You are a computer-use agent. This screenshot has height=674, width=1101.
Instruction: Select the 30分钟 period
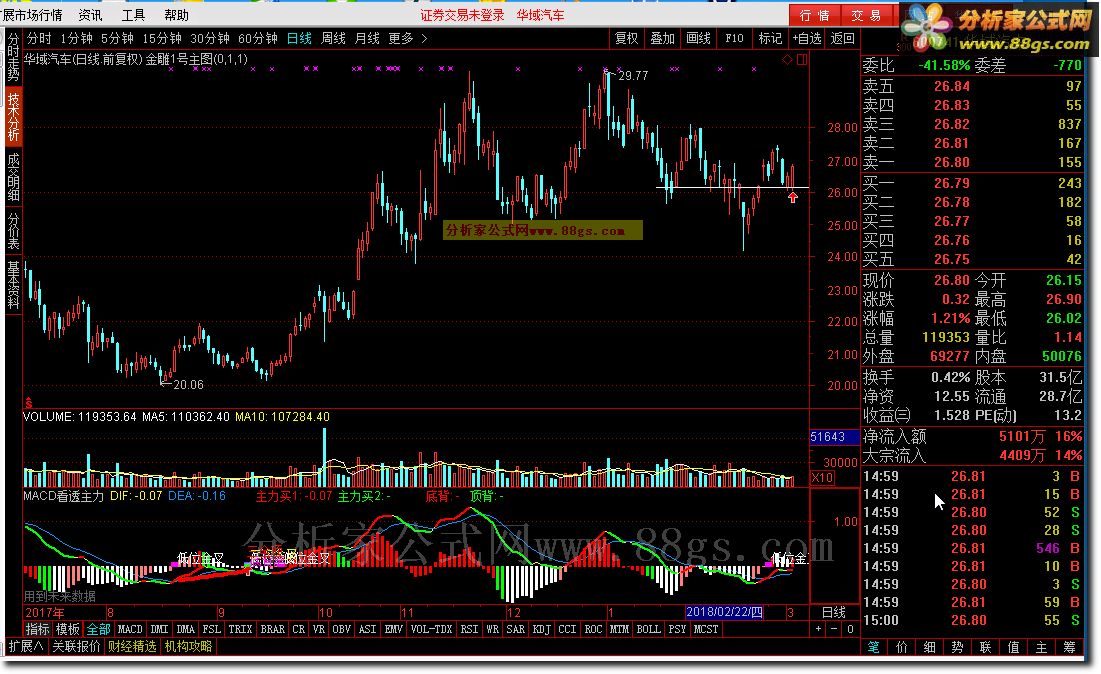click(210, 39)
